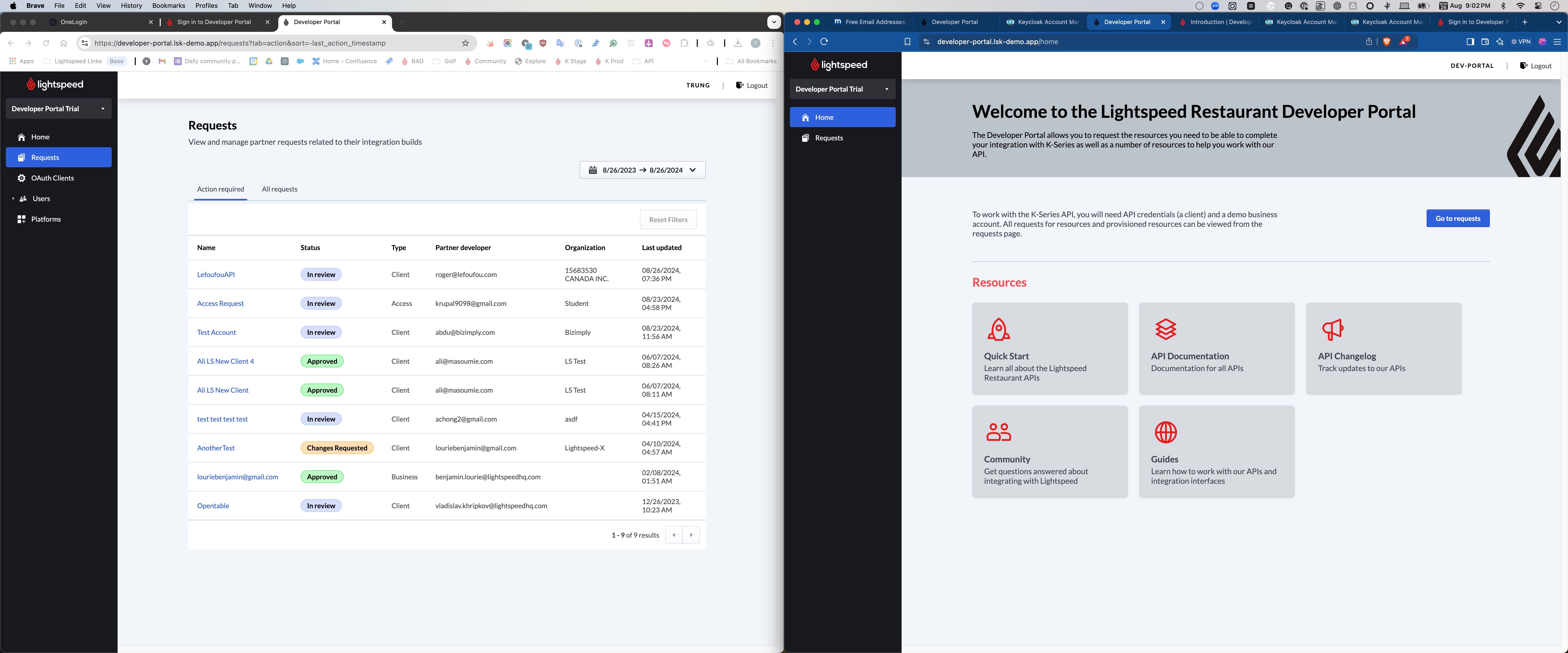1568x653 pixels.
Task: Select the Home icon in the right sidebar
Action: click(x=805, y=117)
